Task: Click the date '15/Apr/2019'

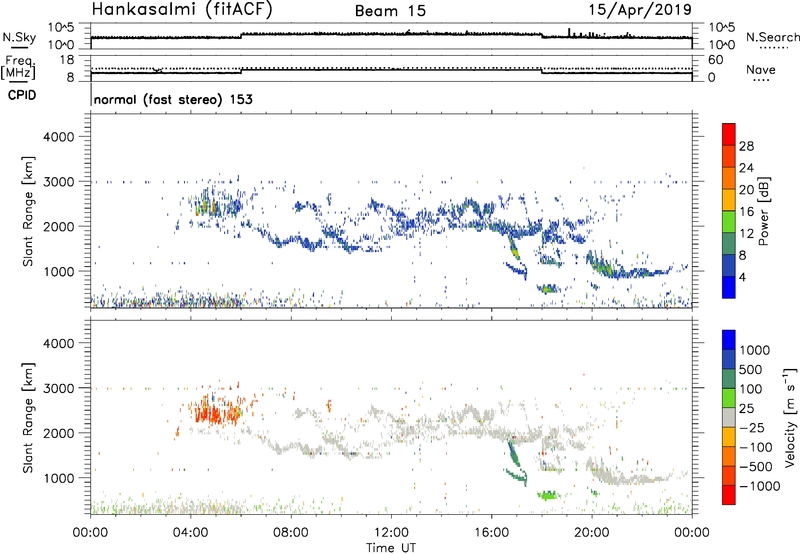Action: [x=640, y=10]
